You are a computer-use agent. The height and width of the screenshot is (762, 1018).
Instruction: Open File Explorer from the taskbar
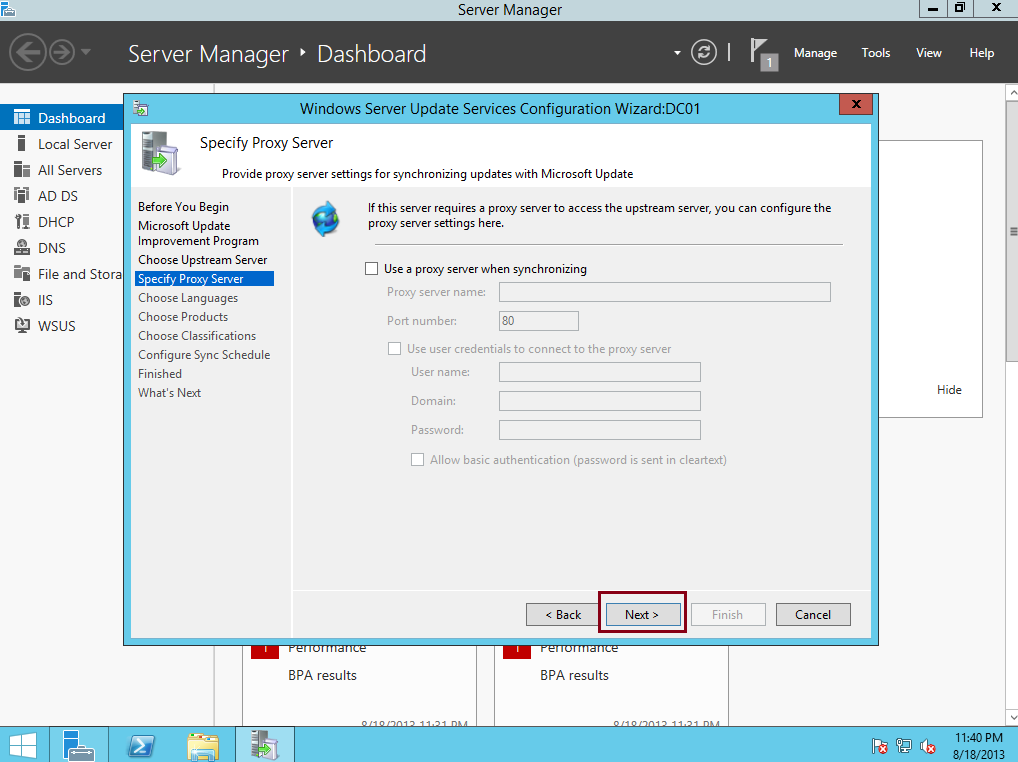[202, 744]
